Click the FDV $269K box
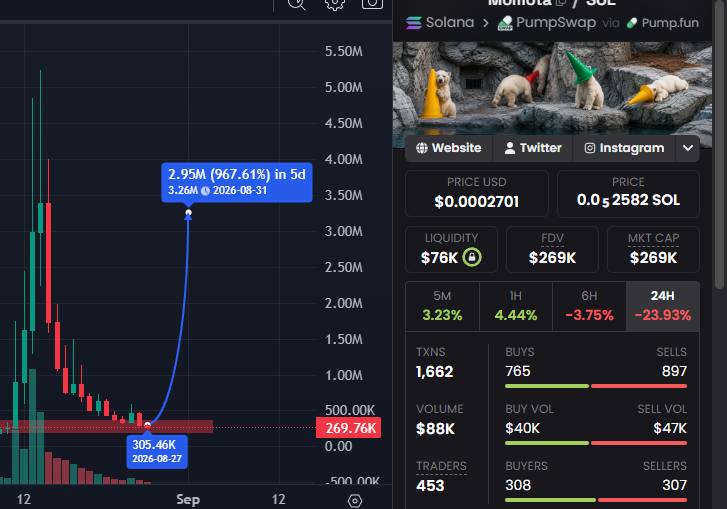Screen dimensions: 727x509 (552, 249)
